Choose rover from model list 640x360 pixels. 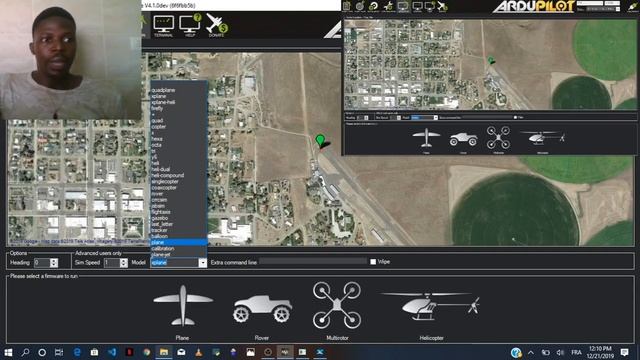point(157,194)
